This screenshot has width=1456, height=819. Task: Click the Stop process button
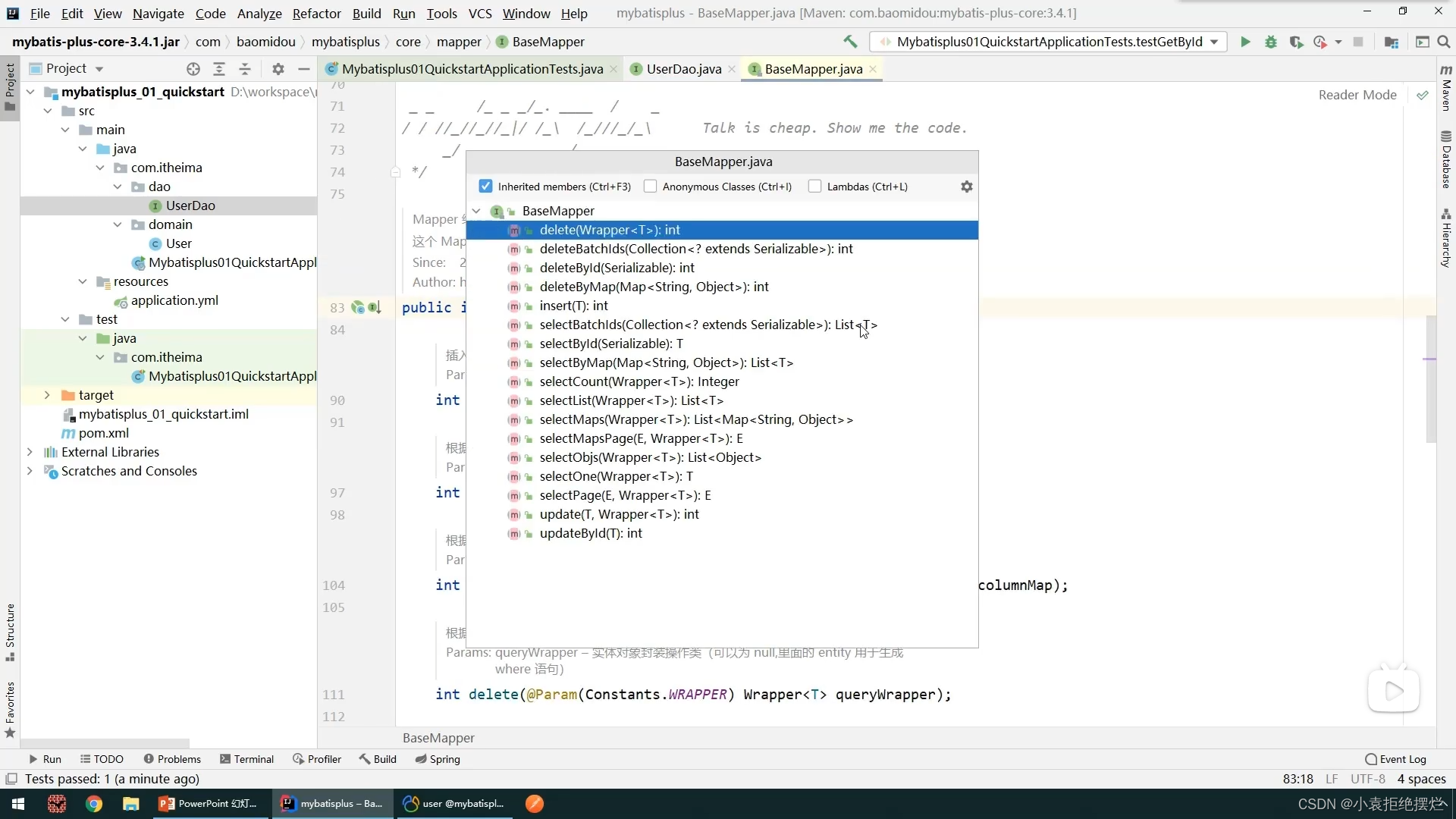tap(1358, 42)
